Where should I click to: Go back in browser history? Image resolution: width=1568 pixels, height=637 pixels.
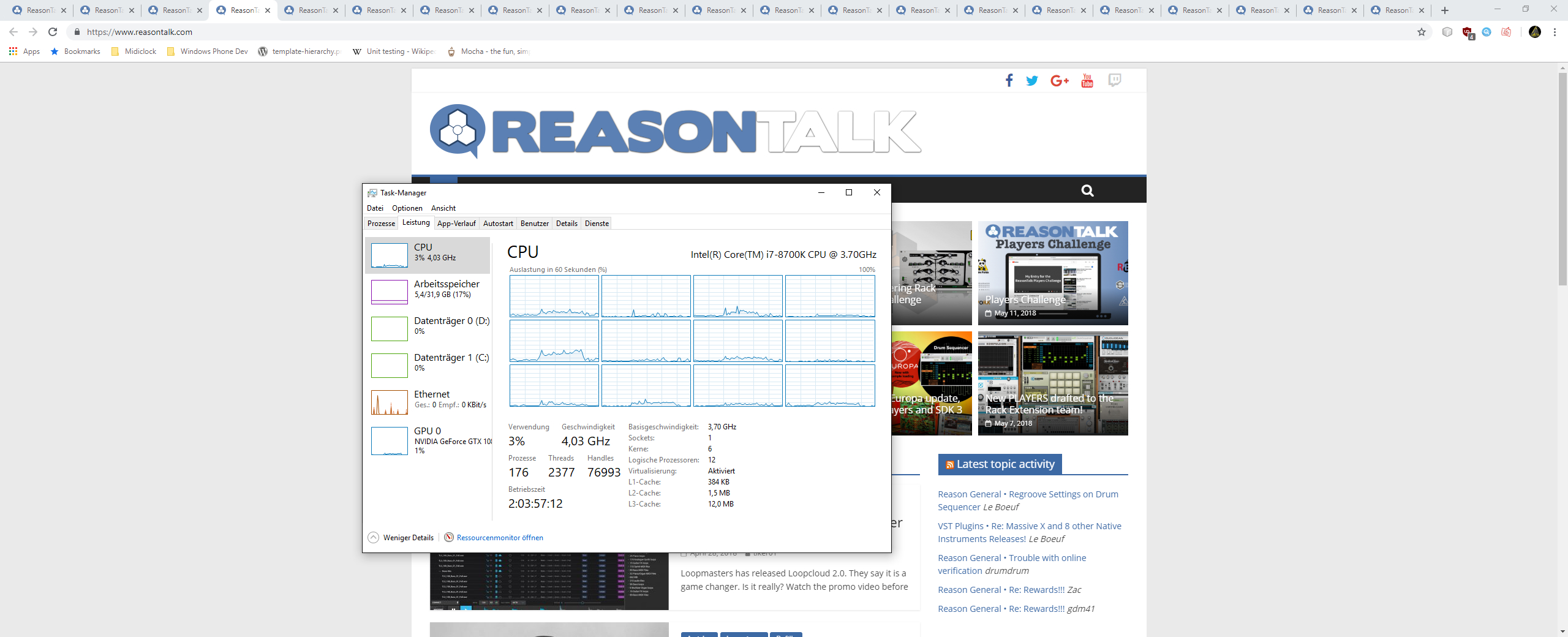click(13, 32)
